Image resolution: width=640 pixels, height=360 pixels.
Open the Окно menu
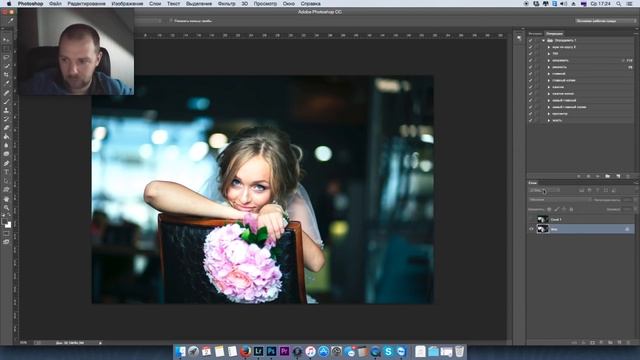[289, 3]
